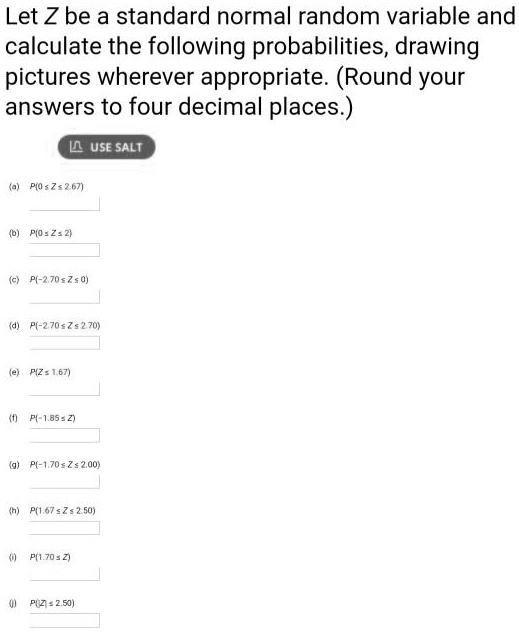The height and width of the screenshot is (632, 519).
Task: Click the part (g) expression text
Action: [x=65, y=464]
